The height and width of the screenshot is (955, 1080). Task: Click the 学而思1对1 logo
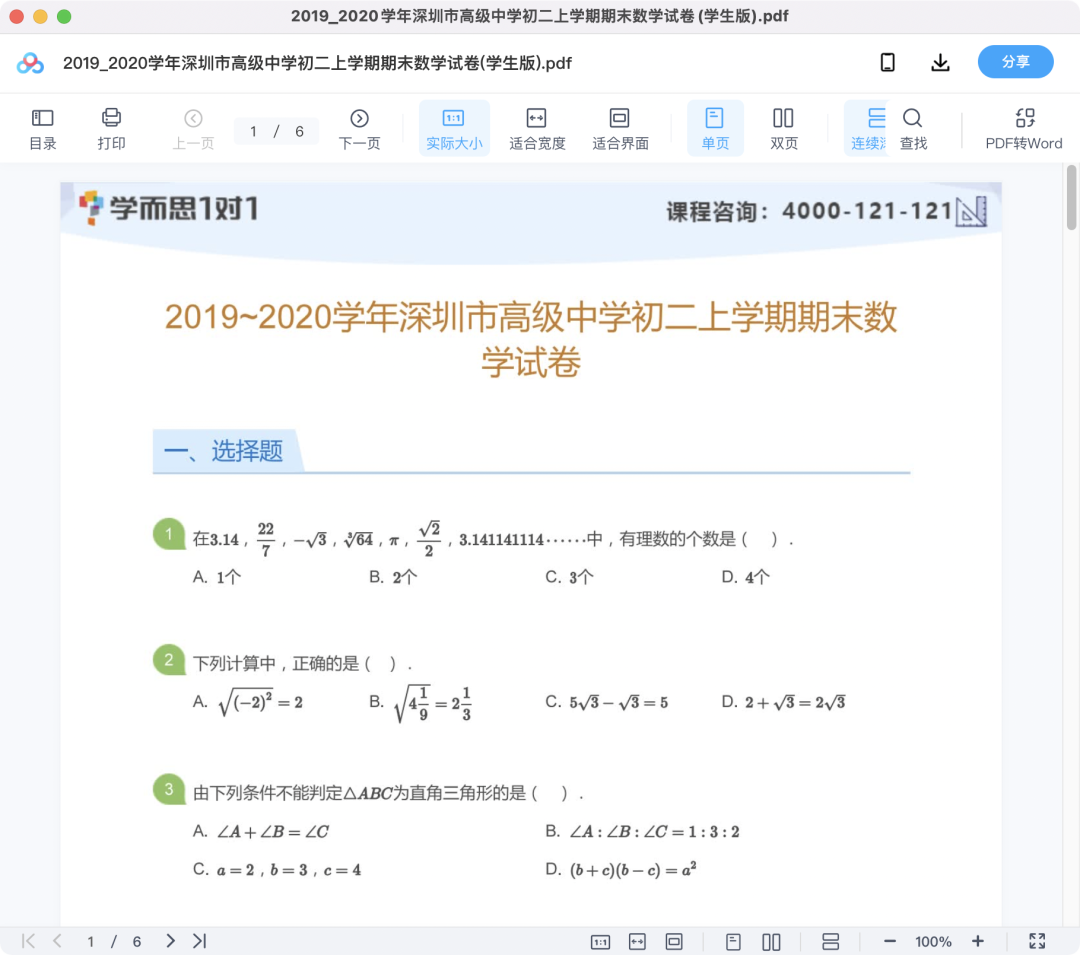(169, 208)
